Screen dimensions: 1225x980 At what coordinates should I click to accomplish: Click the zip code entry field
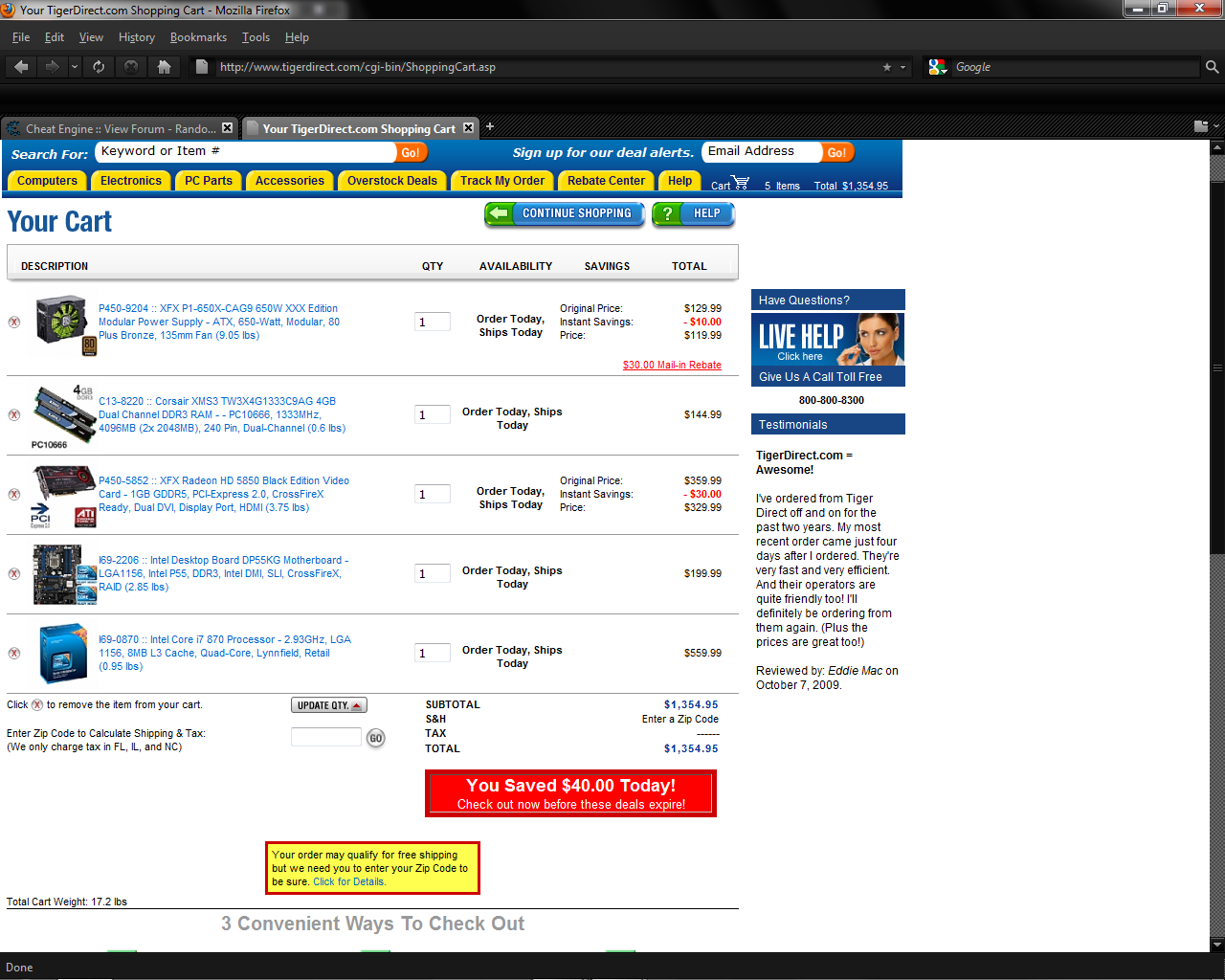(x=326, y=737)
